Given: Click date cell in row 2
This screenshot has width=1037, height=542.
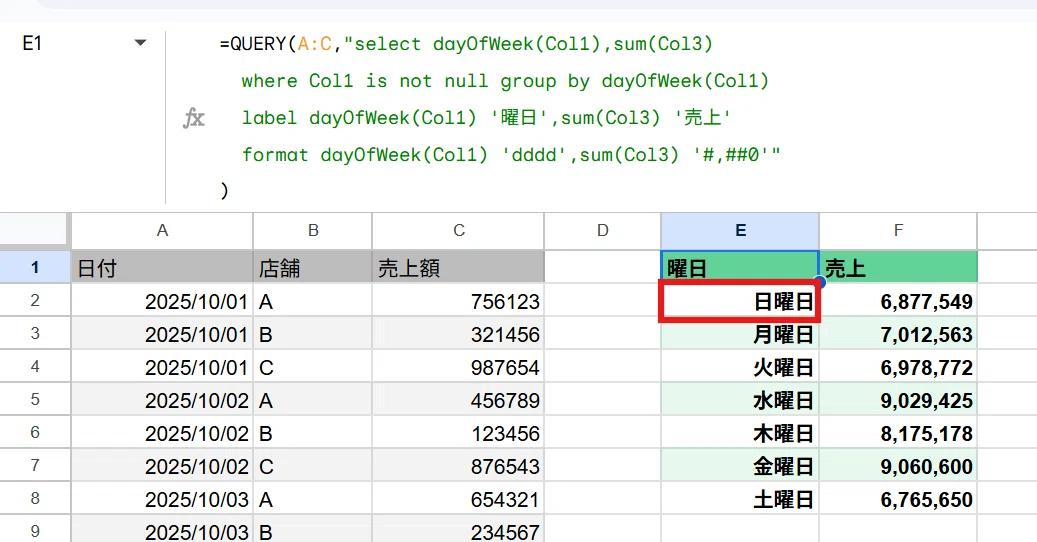Looking at the screenshot, I should point(162,301).
